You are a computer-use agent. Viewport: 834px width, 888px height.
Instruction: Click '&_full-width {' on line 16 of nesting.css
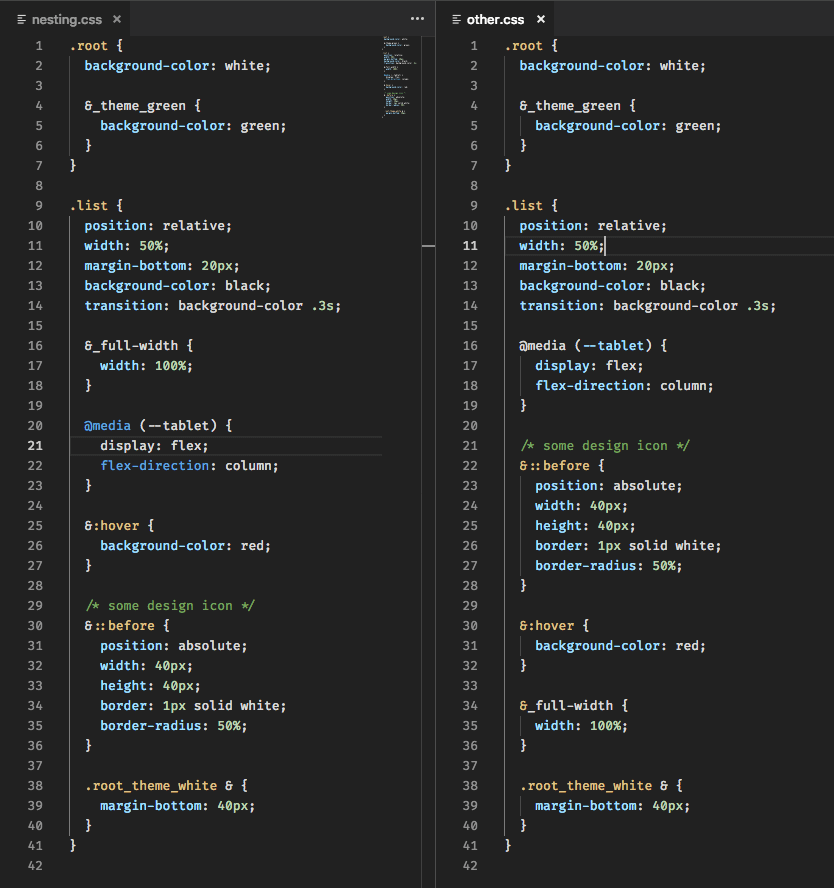(139, 345)
